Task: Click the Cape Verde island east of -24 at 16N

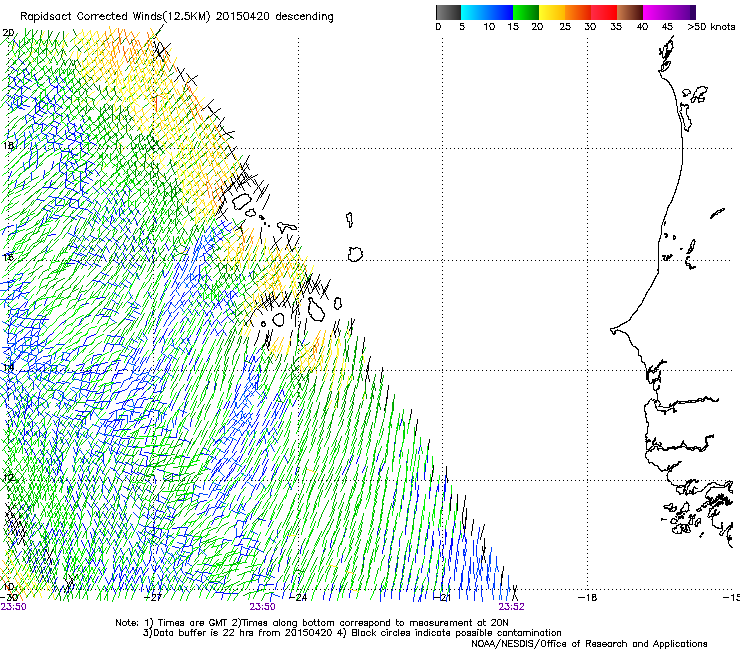Action: 355,254
